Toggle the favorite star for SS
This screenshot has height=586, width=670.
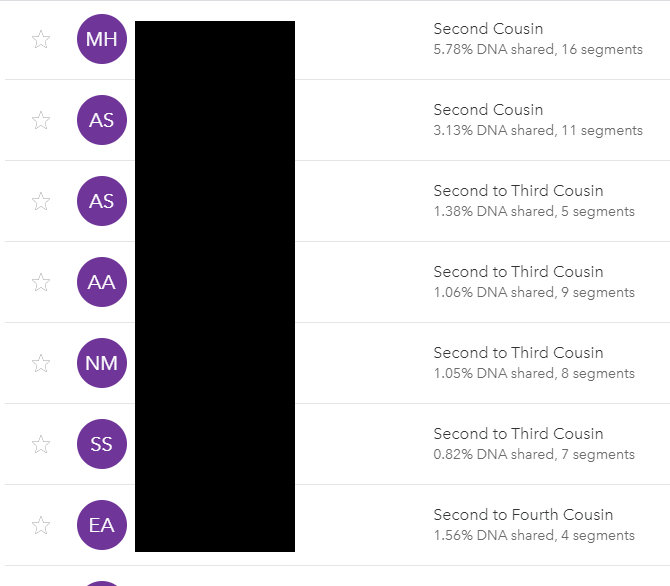pos(41,444)
